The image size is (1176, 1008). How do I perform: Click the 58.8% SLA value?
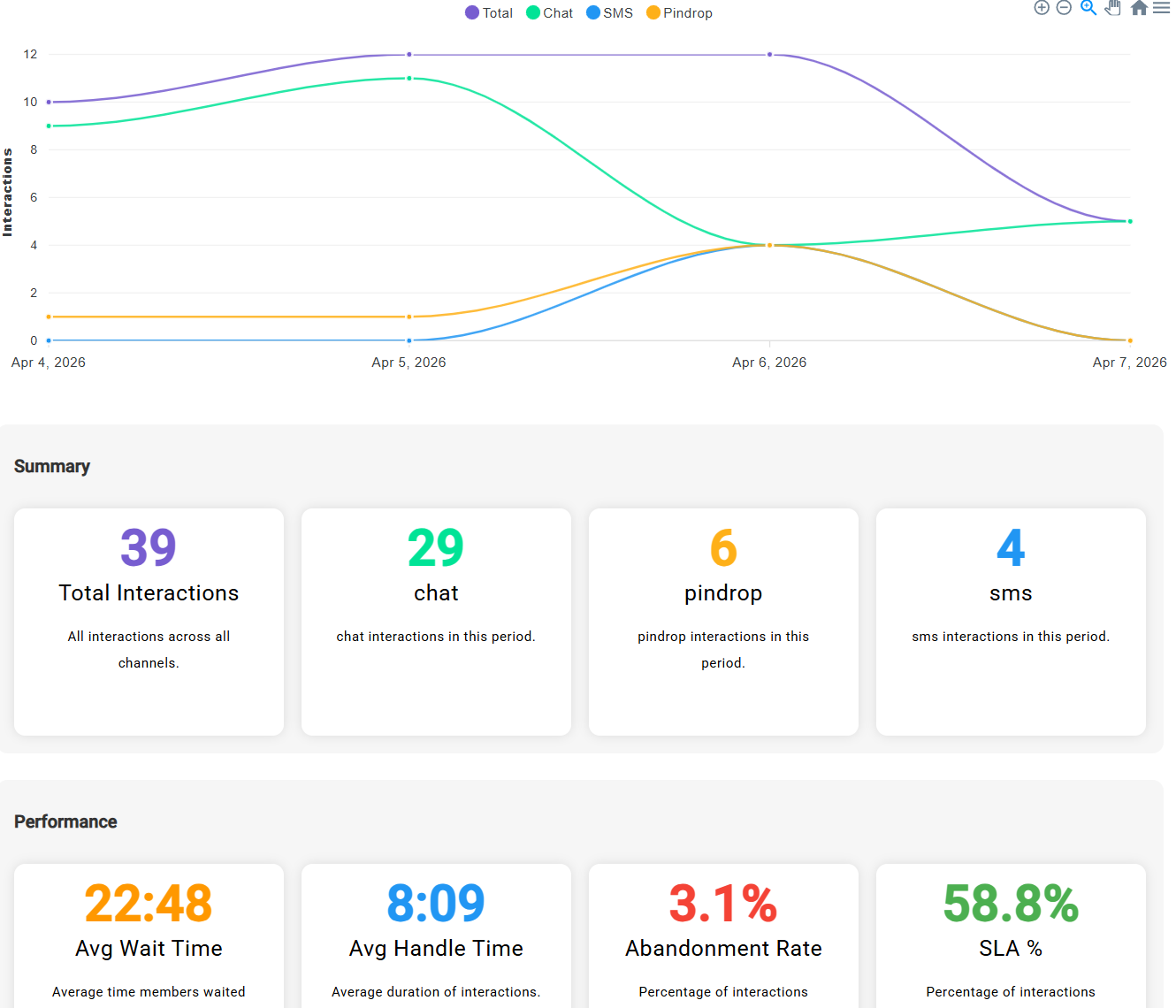1011,904
